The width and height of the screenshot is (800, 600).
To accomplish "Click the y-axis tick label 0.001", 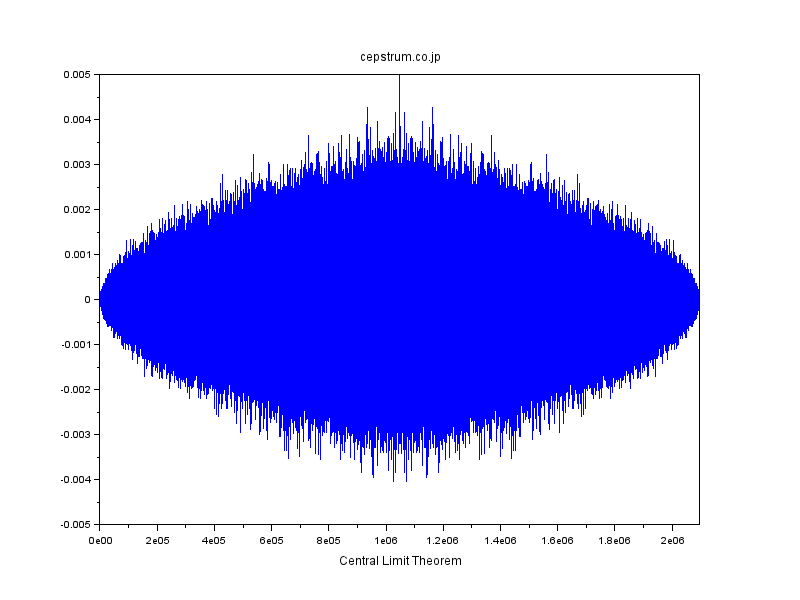I will (x=77, y=254).
